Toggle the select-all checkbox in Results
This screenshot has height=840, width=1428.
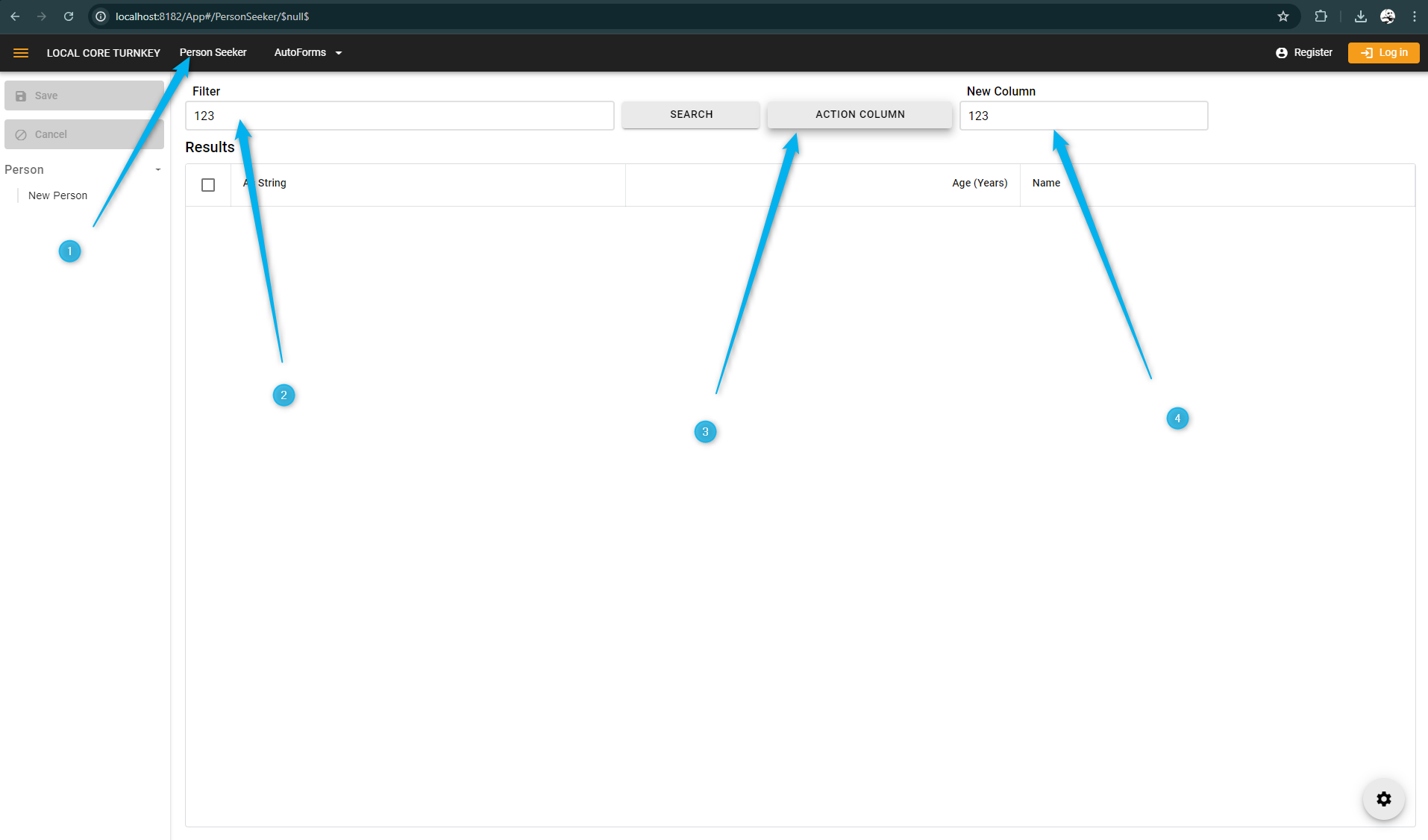point(208,185)
